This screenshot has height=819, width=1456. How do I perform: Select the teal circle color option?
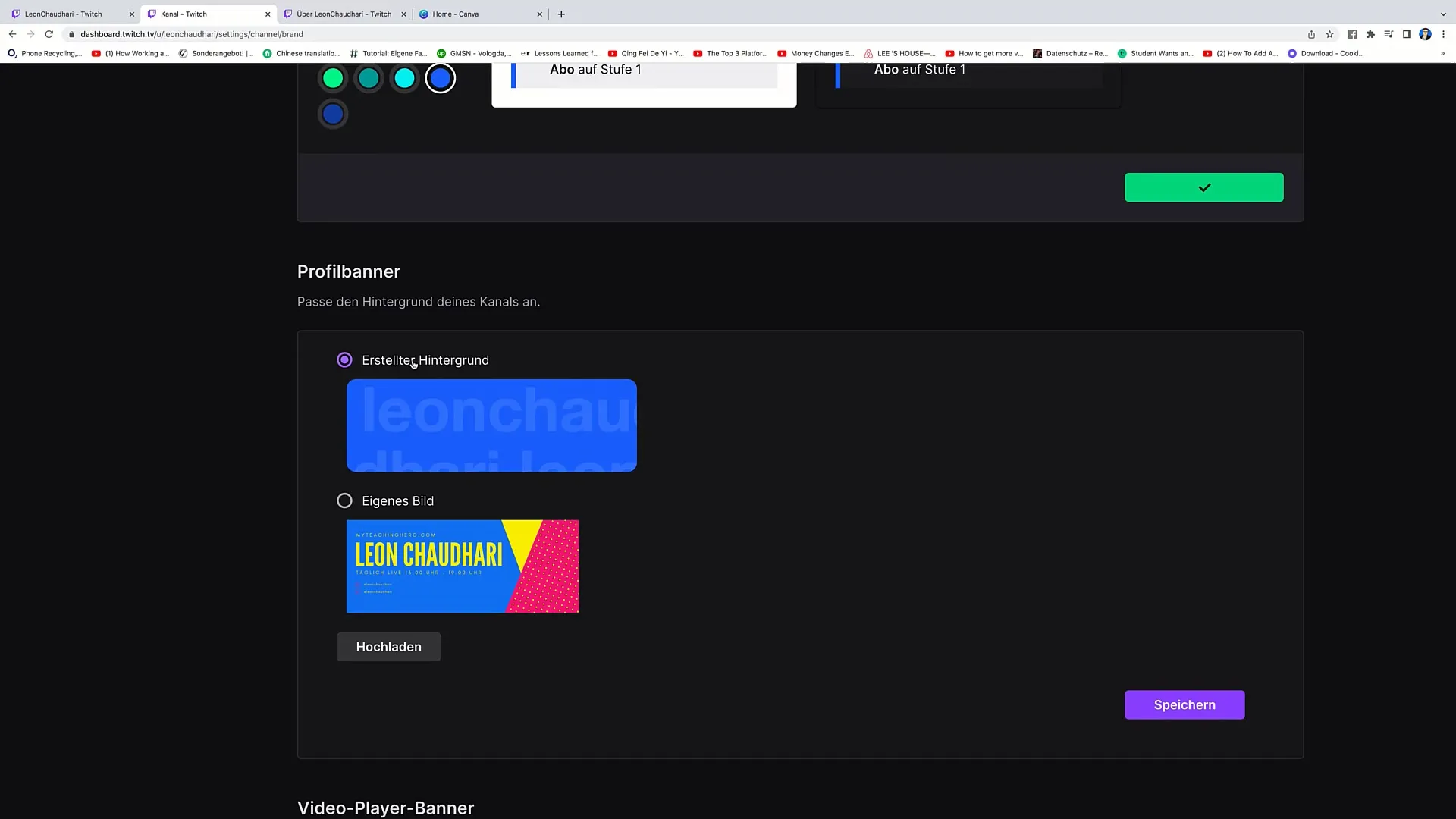(369, 77)
